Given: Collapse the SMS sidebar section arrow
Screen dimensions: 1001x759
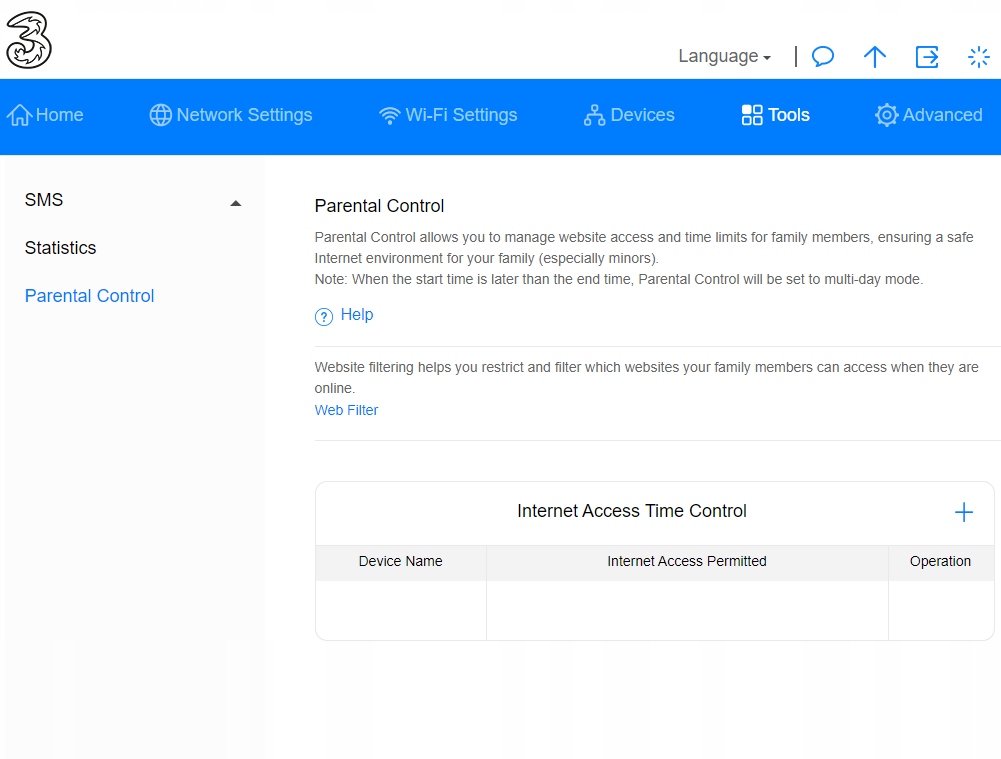Looking at the screenshot, I should click(x=236, y=203).
